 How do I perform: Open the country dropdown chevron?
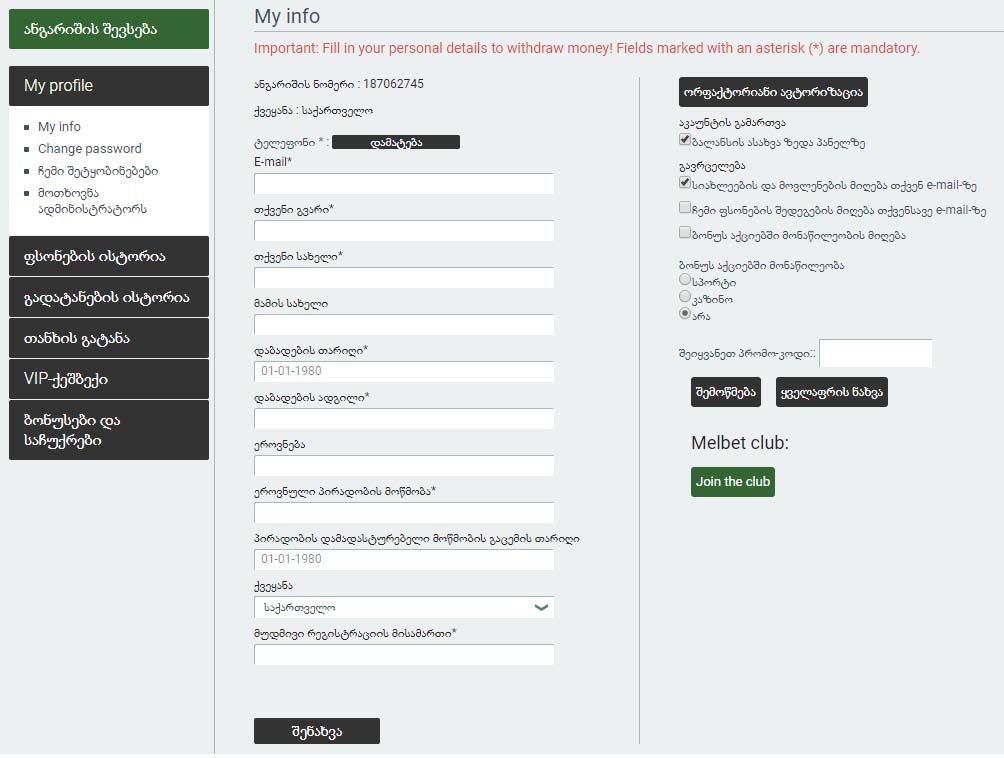click(x=541, y=607)
